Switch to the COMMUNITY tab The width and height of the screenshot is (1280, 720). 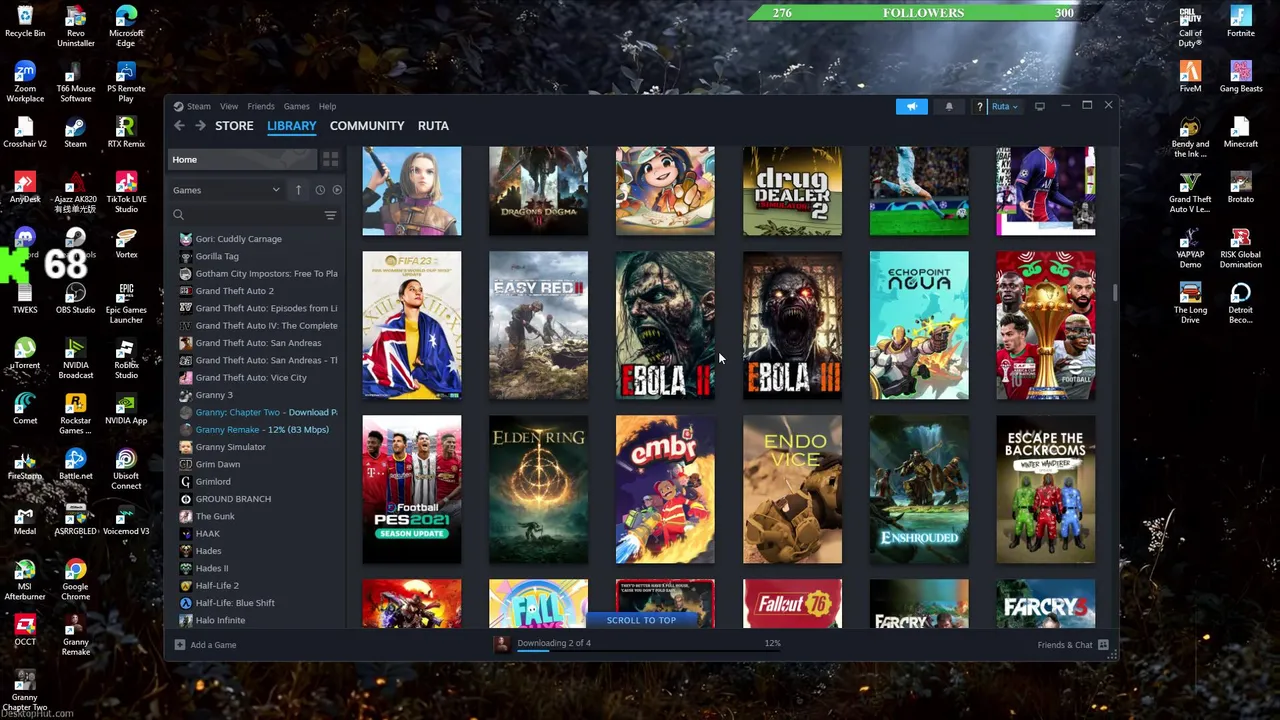click(x=367, y=126)
